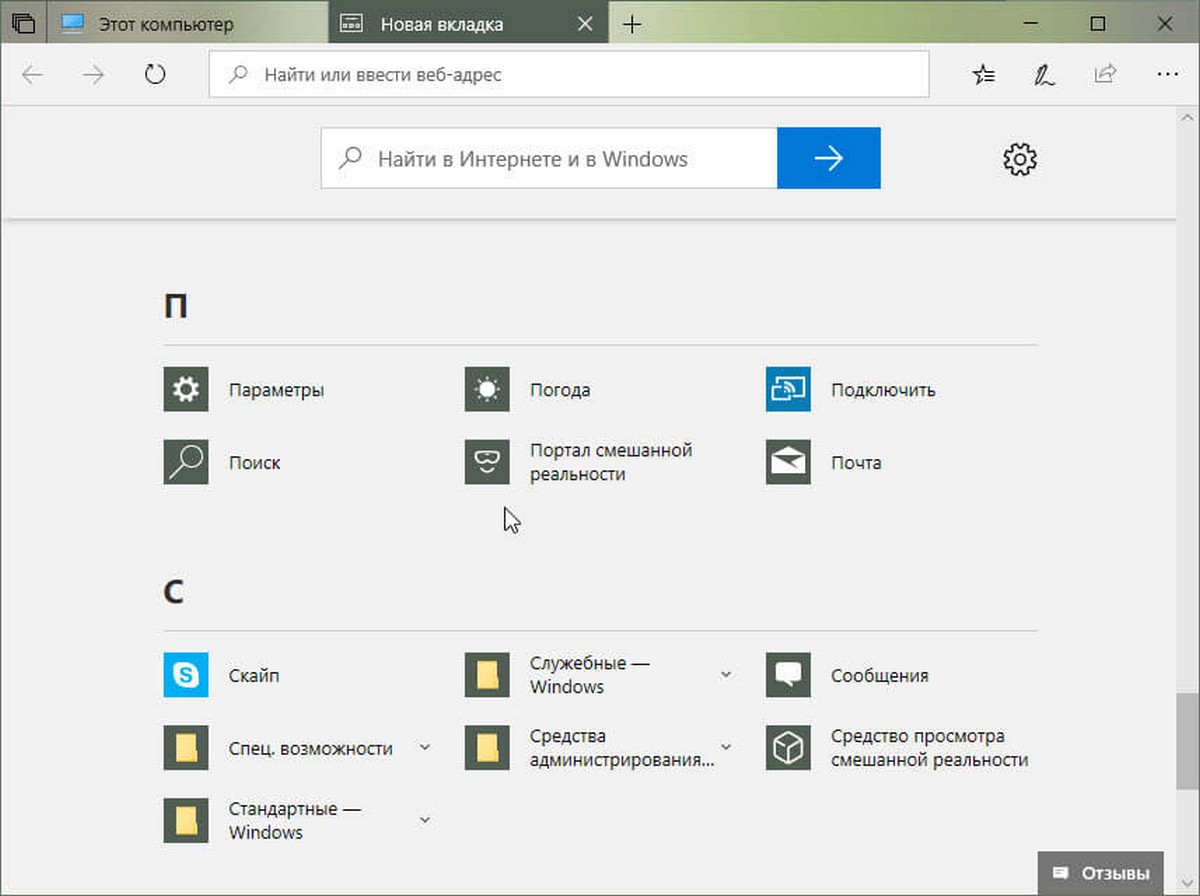This screenshot has width=1200, height=896.
Task: Open new tab page settings gear
Action: [1019, 158]
